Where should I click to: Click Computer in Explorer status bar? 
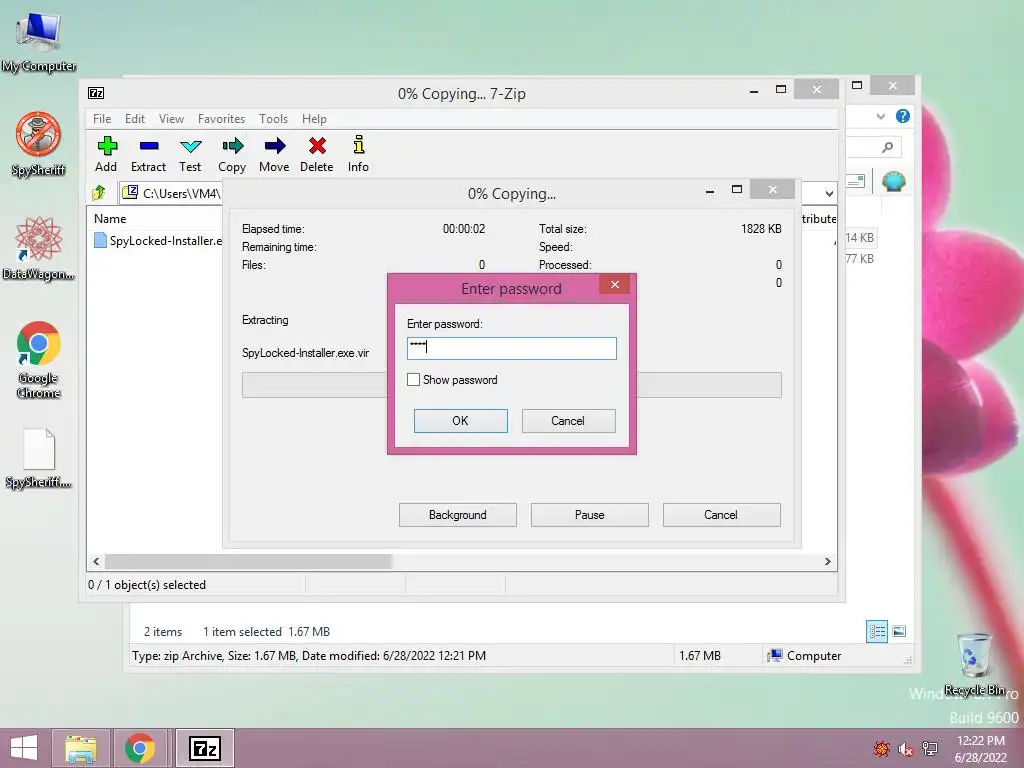(804, 656)
